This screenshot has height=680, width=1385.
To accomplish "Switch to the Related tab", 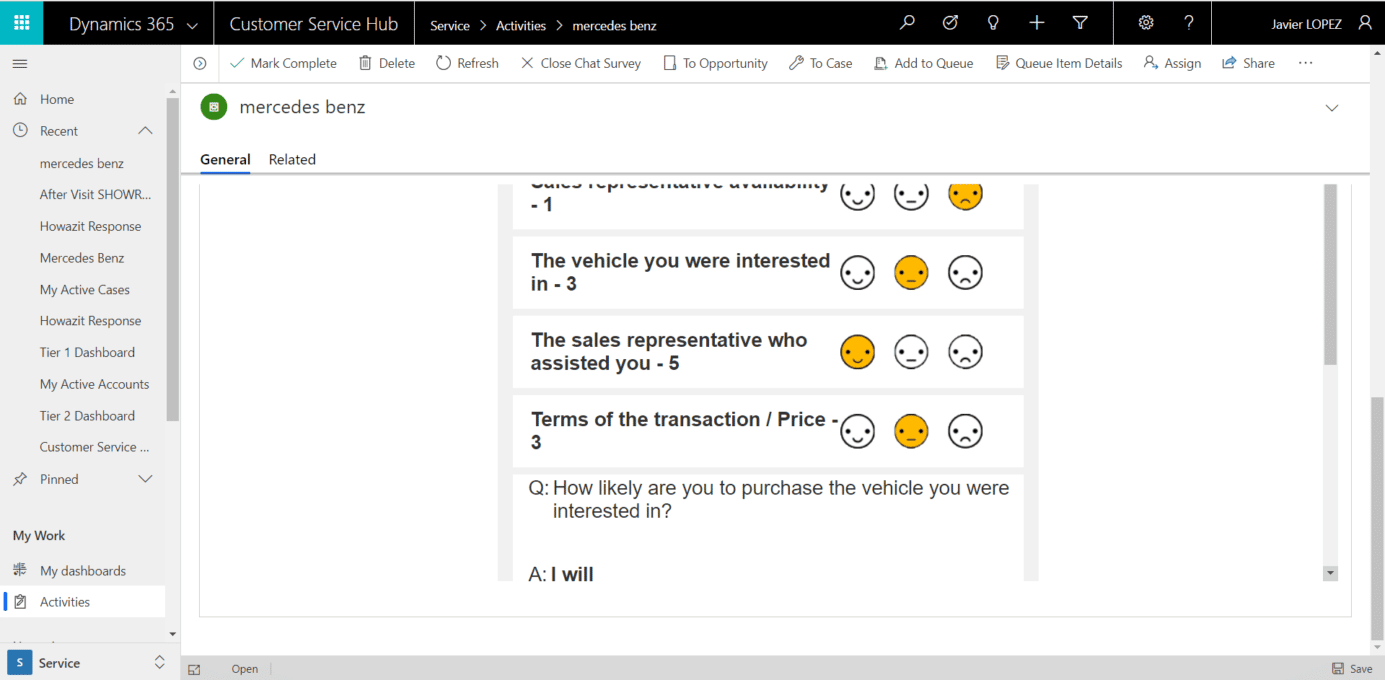I will point(292,160).
